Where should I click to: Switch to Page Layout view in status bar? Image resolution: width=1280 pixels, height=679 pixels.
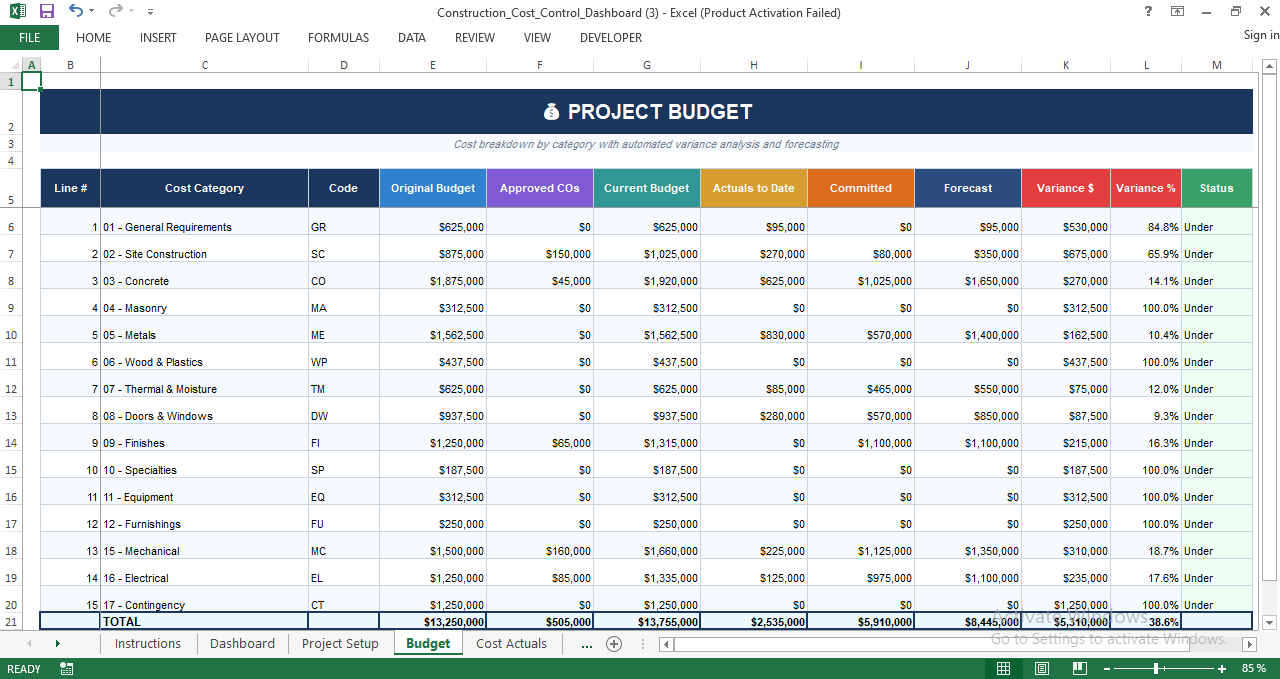coord(1040,668)
